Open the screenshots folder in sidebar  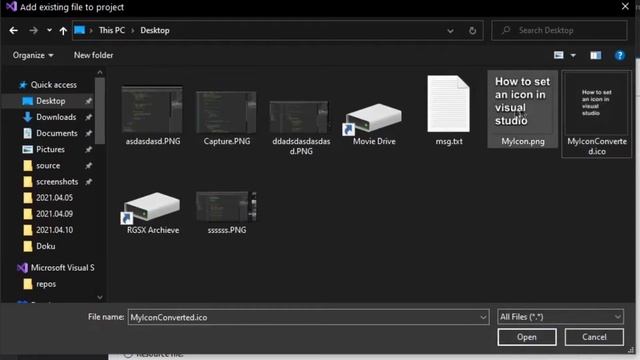click(57, 182)
